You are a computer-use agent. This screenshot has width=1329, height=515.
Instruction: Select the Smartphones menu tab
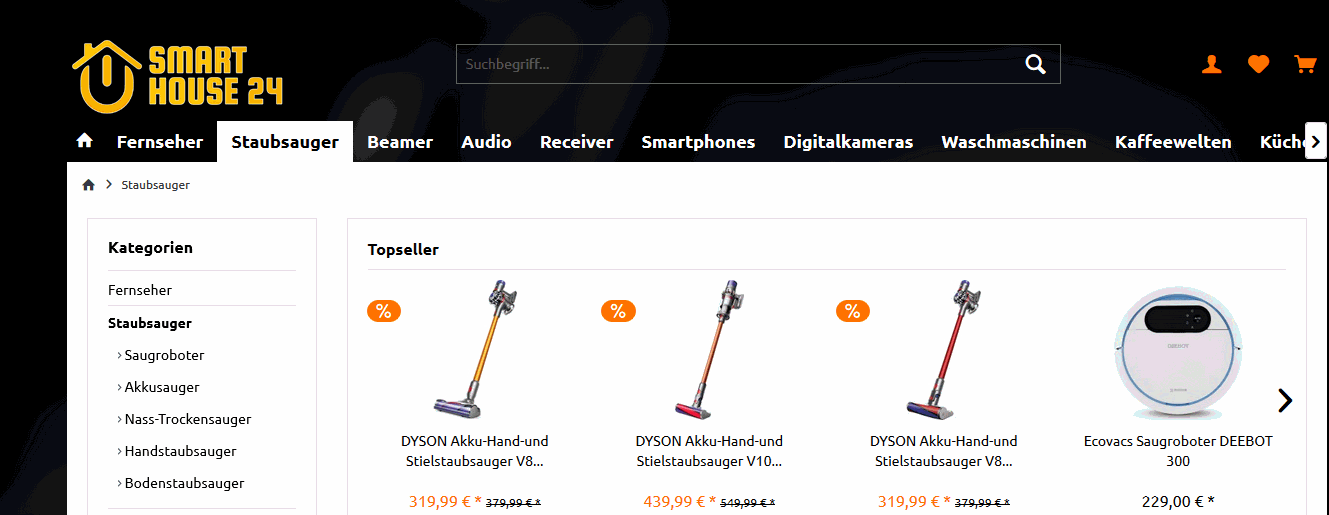pyautogui.click(x=698, y=142)
